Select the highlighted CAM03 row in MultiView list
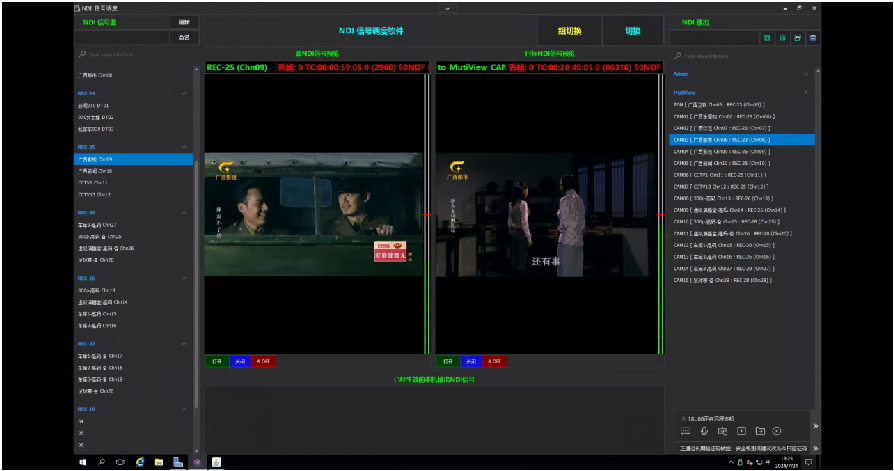Screen dimensions: 894x471 [x=742, y=140]
